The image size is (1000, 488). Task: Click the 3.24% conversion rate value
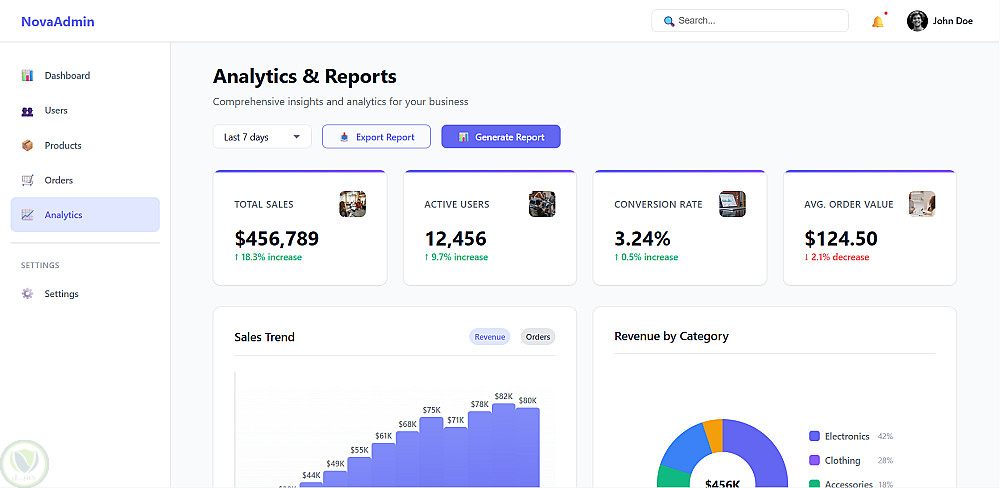click(642, 238)
